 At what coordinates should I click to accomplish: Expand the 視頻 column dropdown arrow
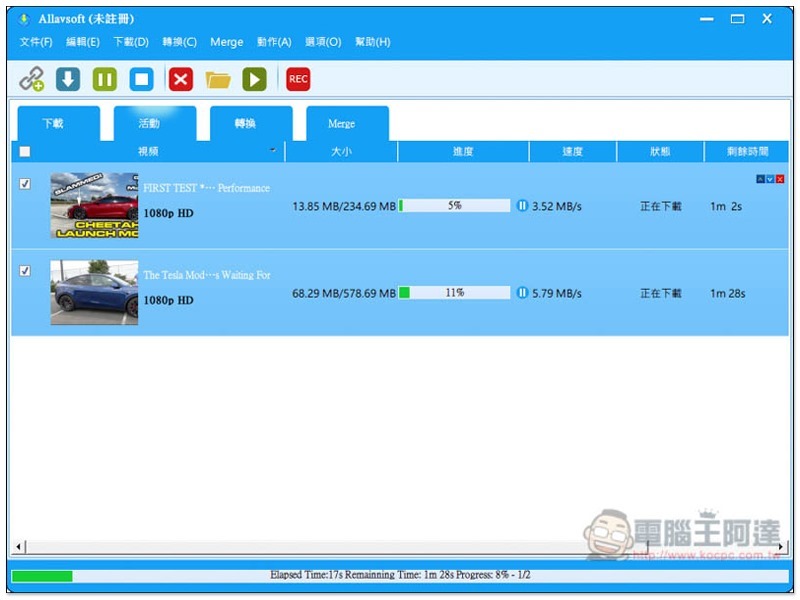273,151
